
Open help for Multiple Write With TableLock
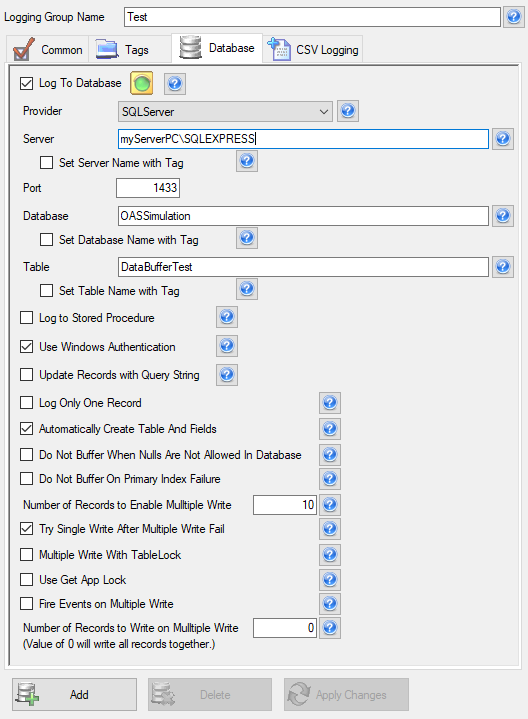(x=330, y=555)
